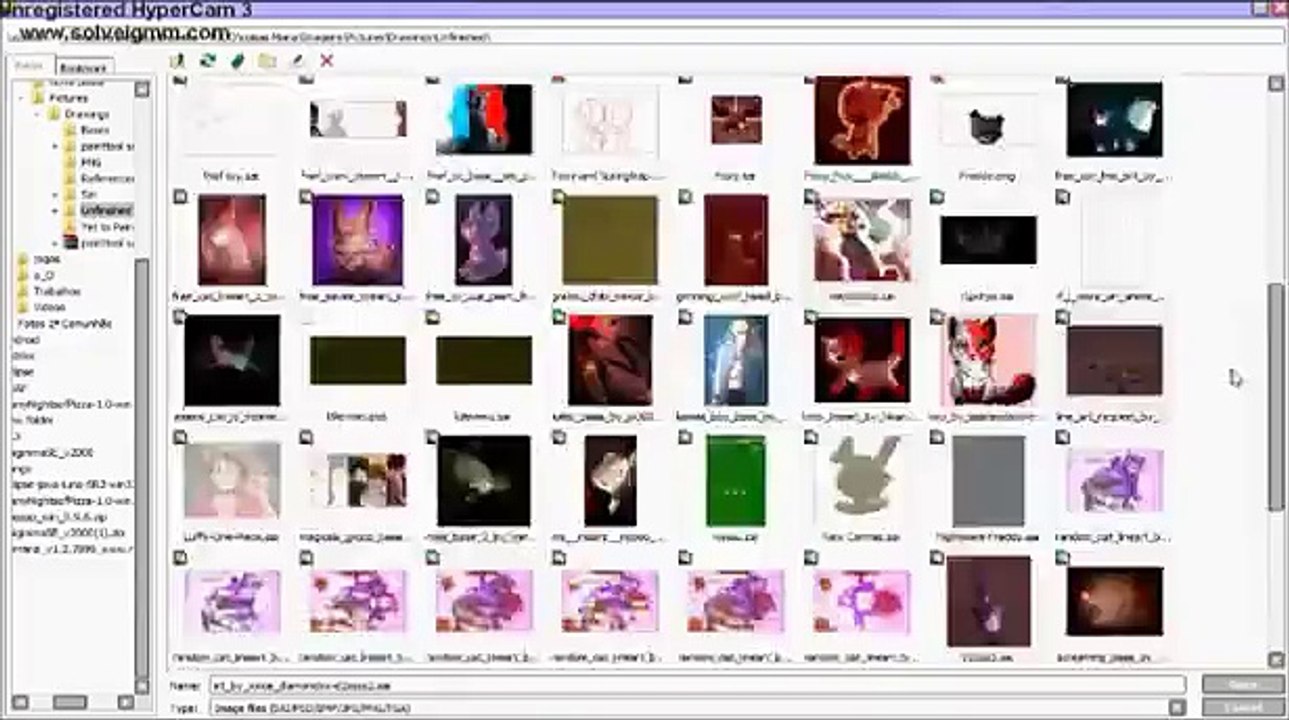
Task: Click the green tag bookmark icon in the toolbar
Action: pos(238,61)
